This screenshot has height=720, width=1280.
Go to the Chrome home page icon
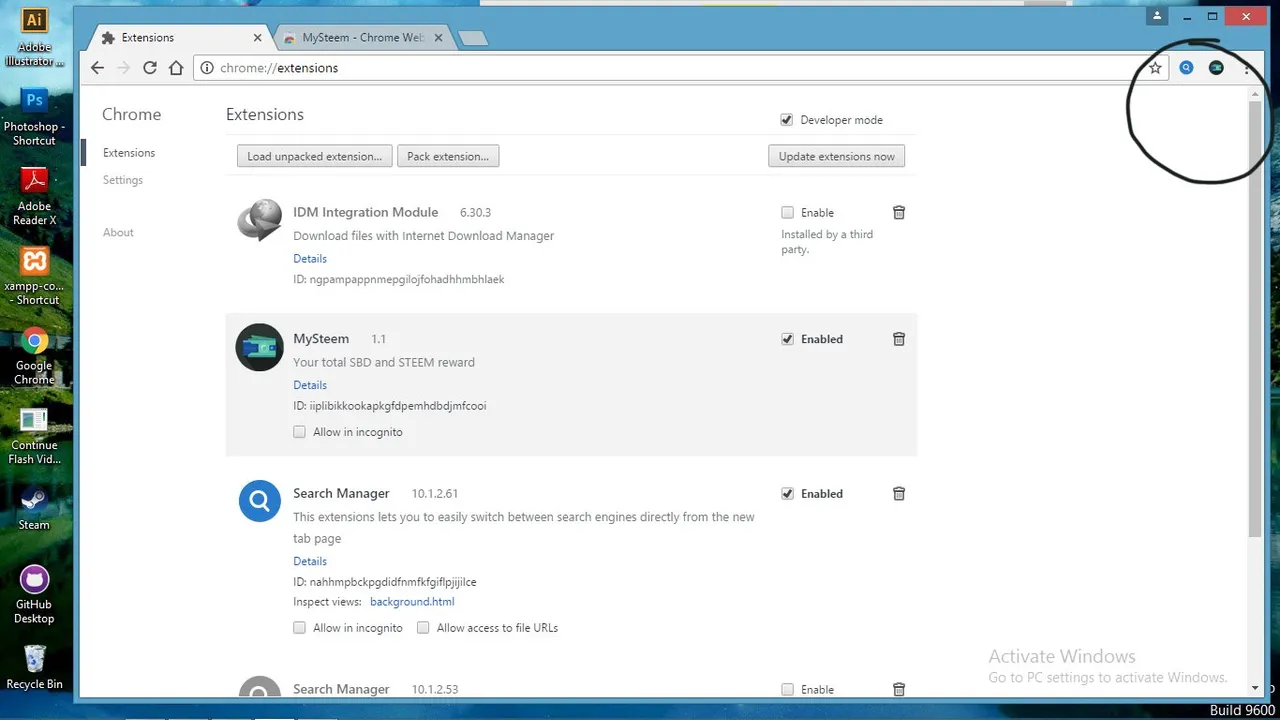[x=176, y=68]
